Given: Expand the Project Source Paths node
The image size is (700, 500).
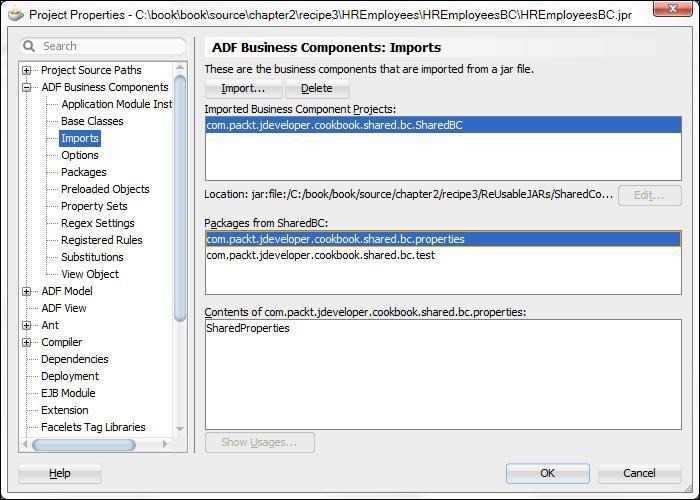Looking at the screenshot, I should (x=27, y=70).
